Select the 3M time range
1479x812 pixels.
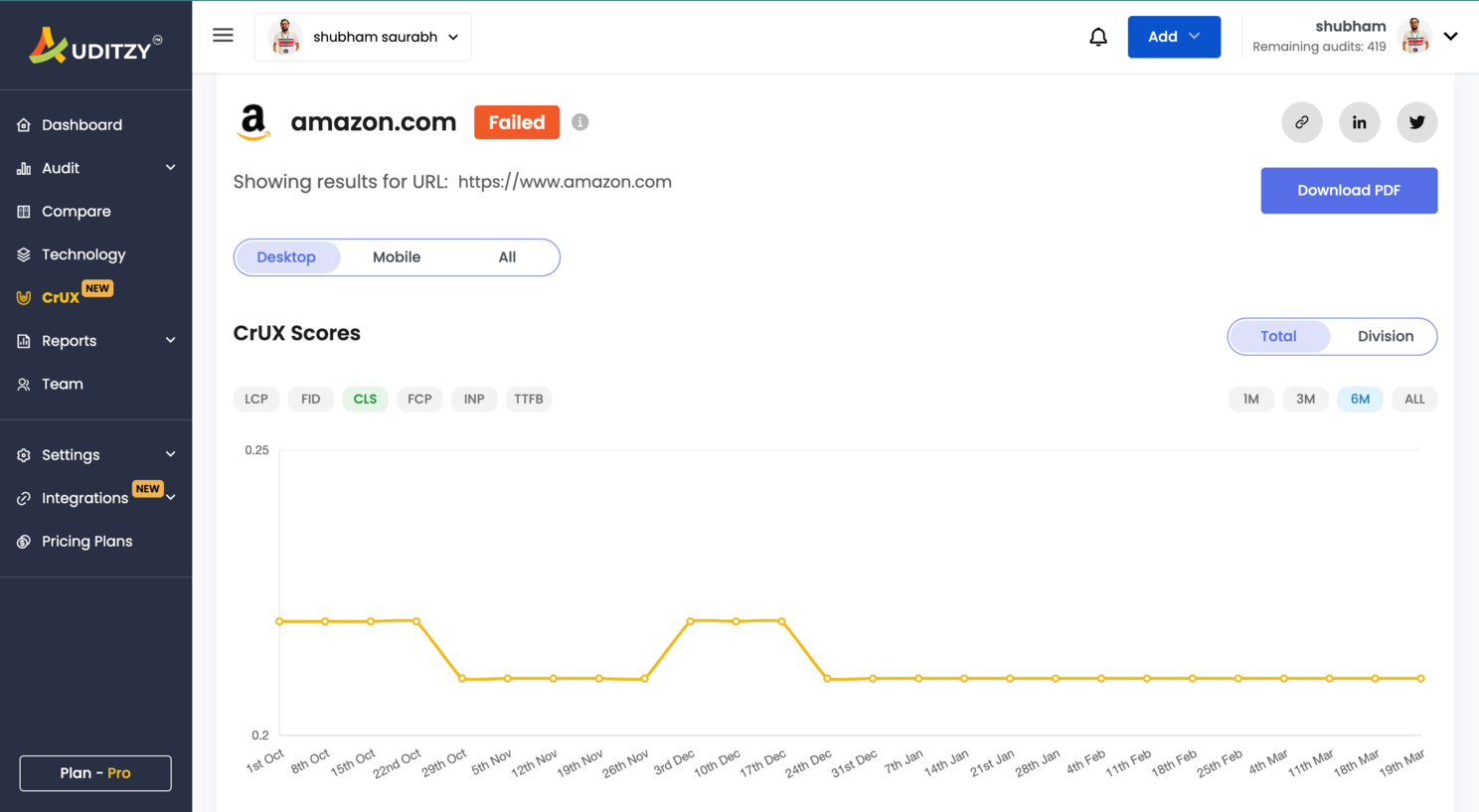(x=1306, y=400)
